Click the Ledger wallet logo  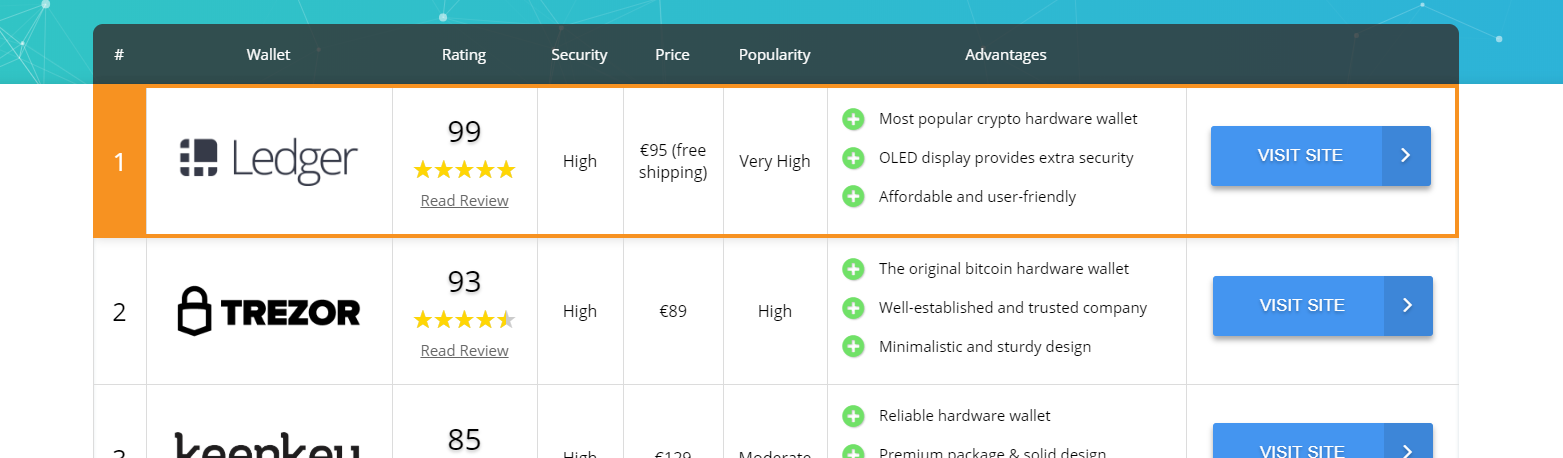coord(269,161)
